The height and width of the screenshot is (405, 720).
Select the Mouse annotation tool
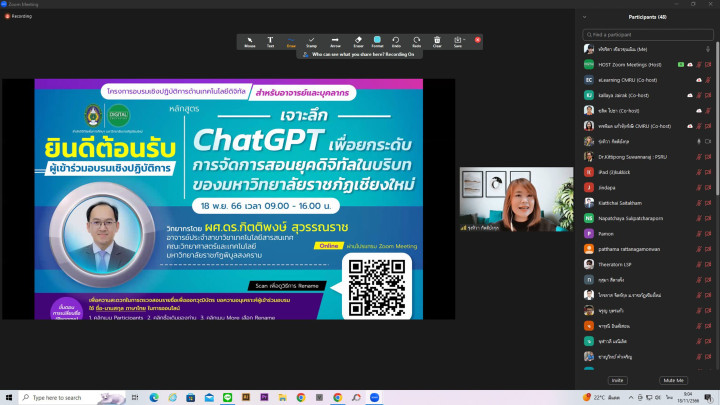250,42
